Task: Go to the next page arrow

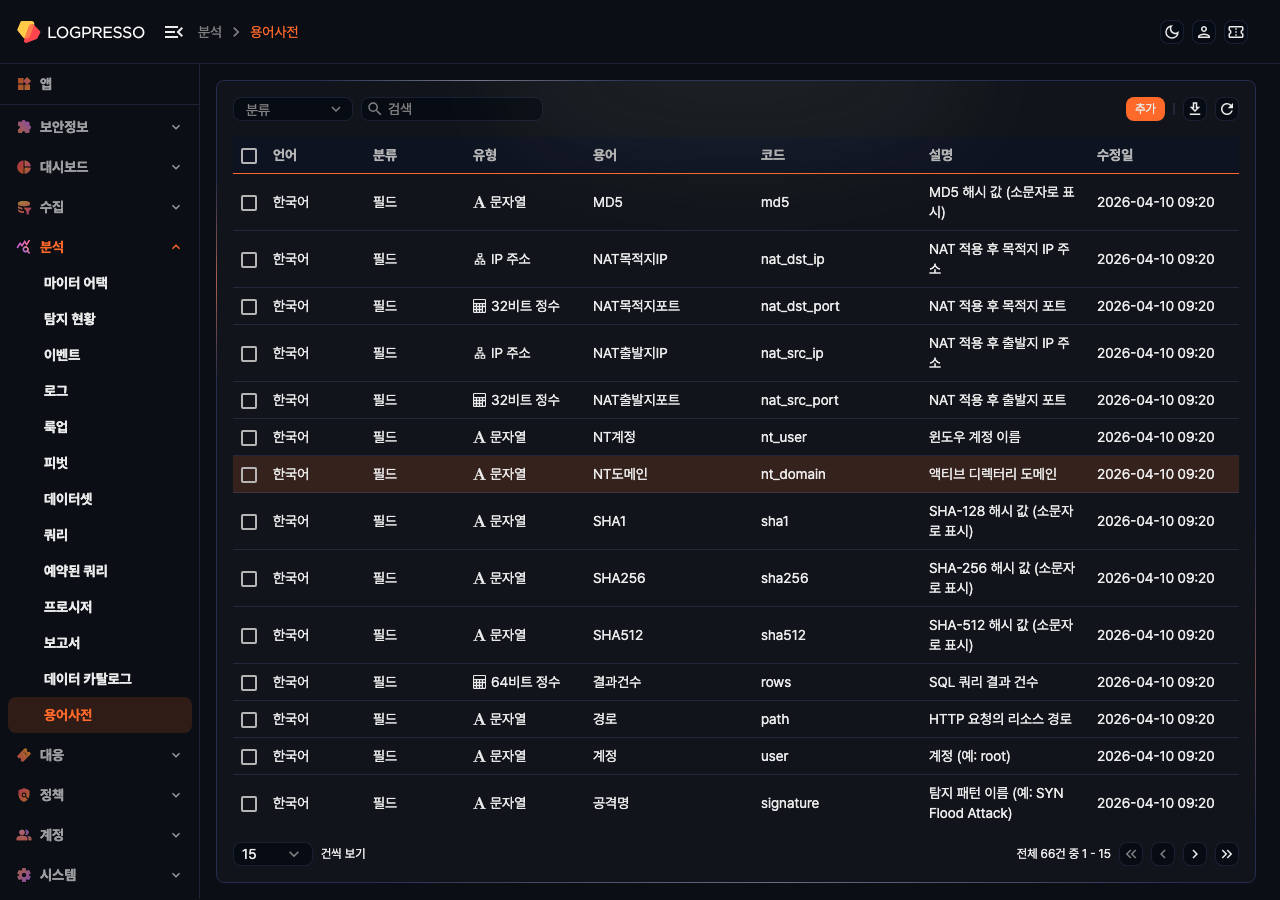Action: click(x=1194, y=854)
